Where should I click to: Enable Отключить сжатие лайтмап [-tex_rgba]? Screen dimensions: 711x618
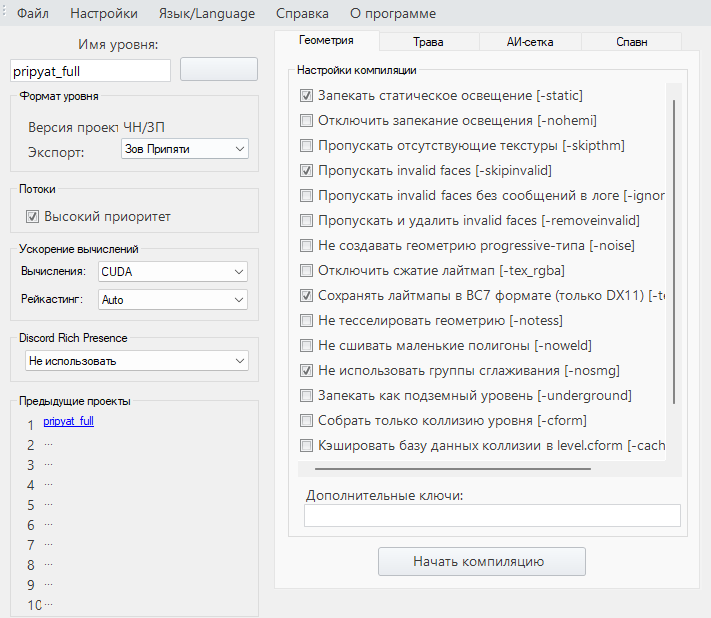pyautogui.click(x=307, y=271)
